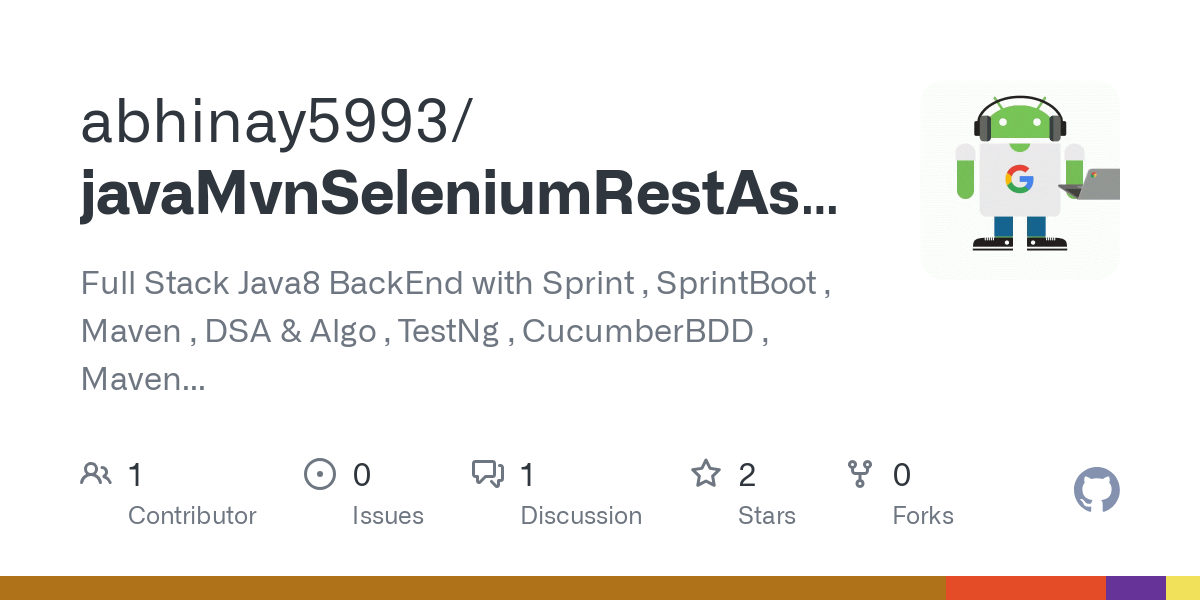Click the orange language bar segment
This screenshot has height=600, width=1200.
1025,588
